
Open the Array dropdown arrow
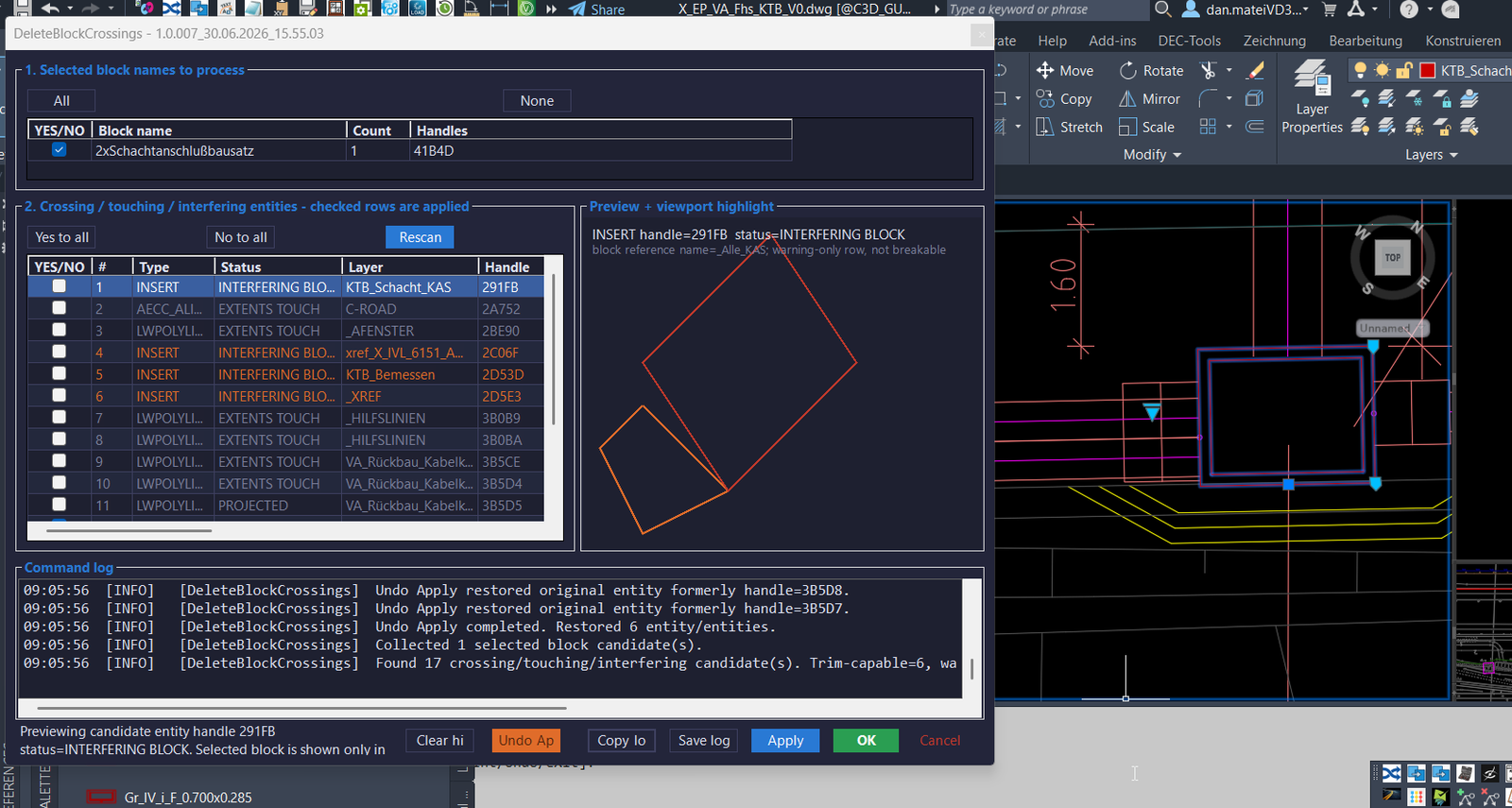click(1228, 127)
